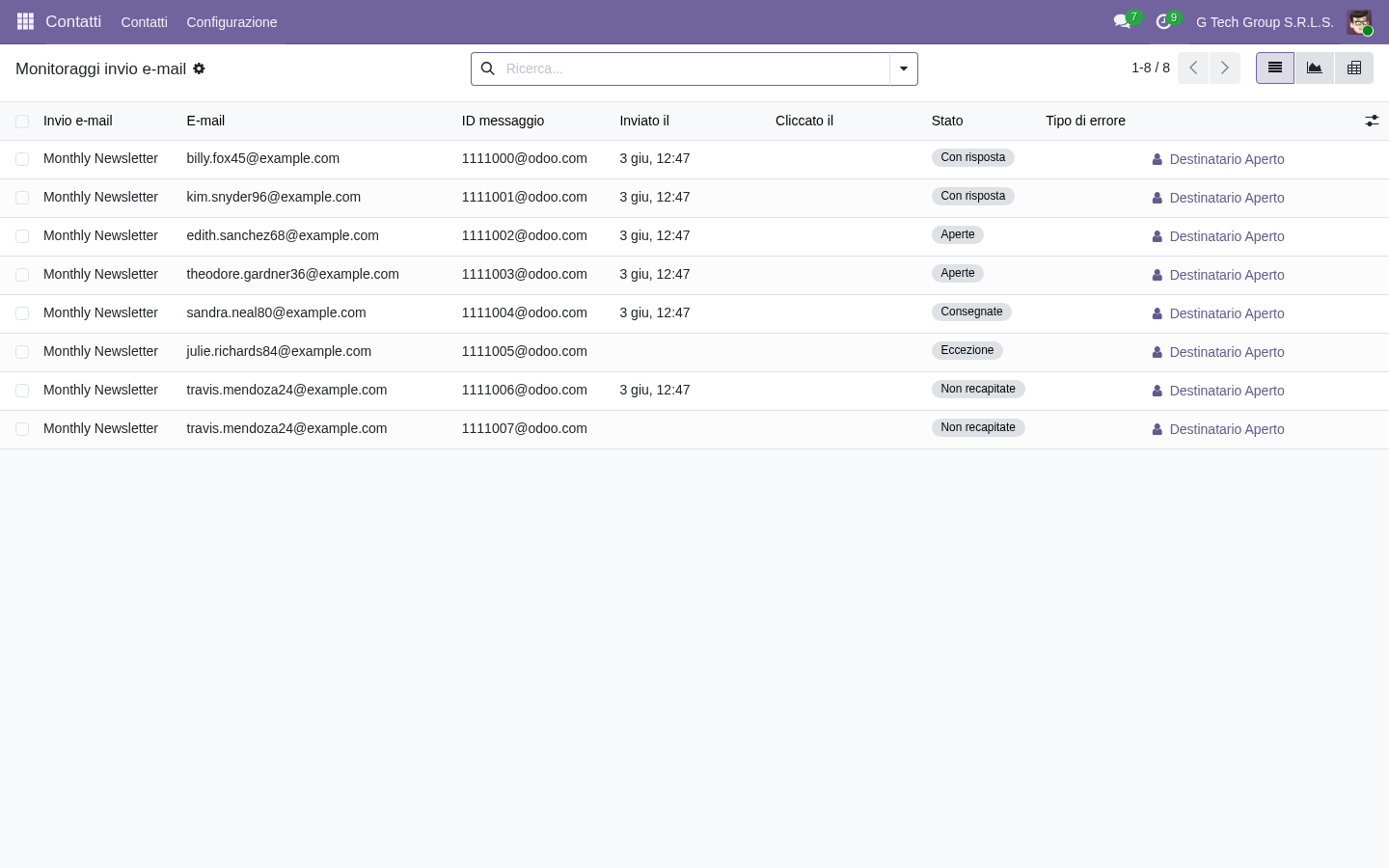This screenshot has width=1389, height=868.
Task: Click recipient icon in sandra.neal80 row
Action: pyautogui.click(x=1157, y=313)
